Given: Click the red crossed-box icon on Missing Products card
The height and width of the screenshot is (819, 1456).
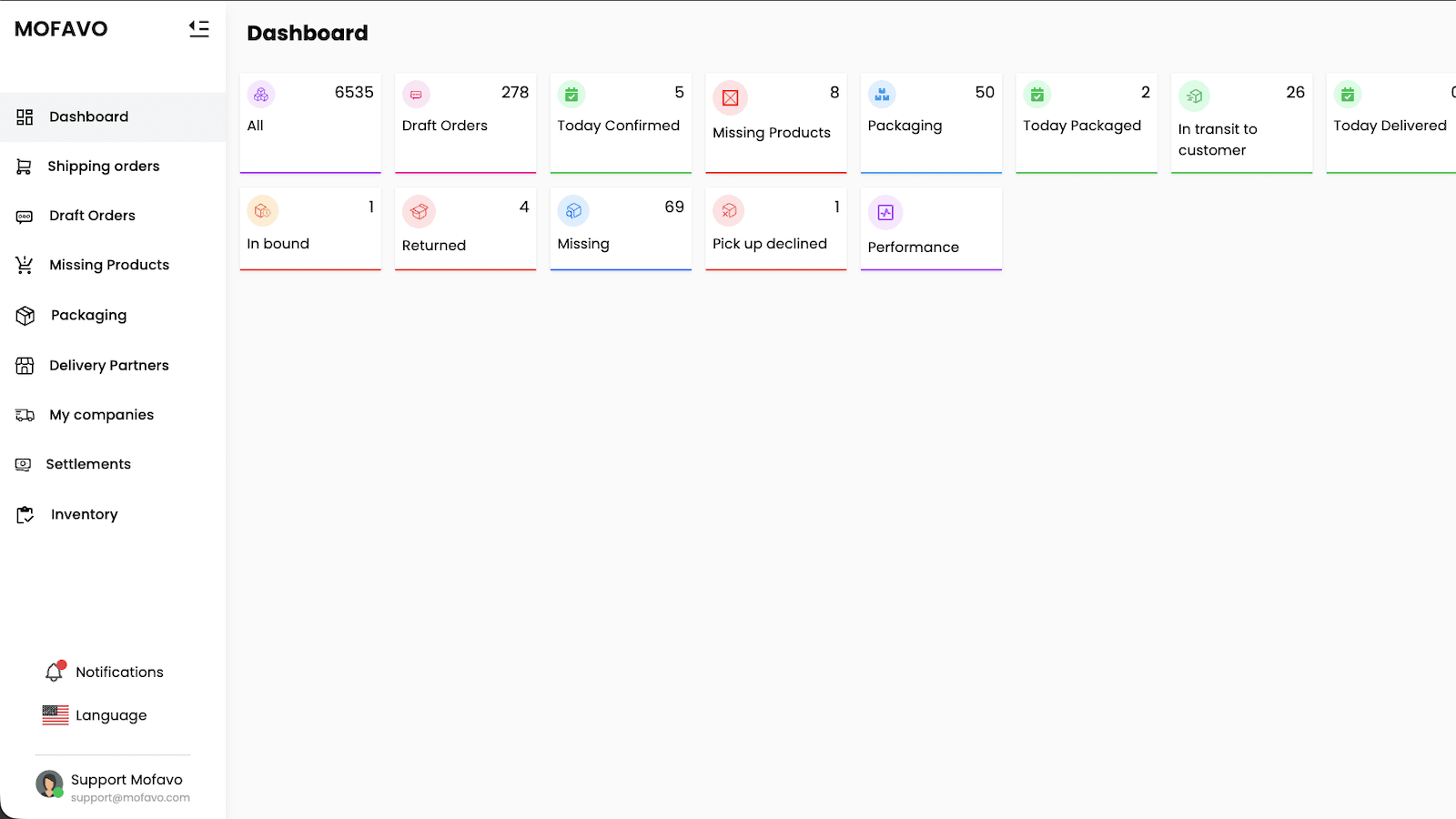Looking at the screenshot, I should [730, 98].
